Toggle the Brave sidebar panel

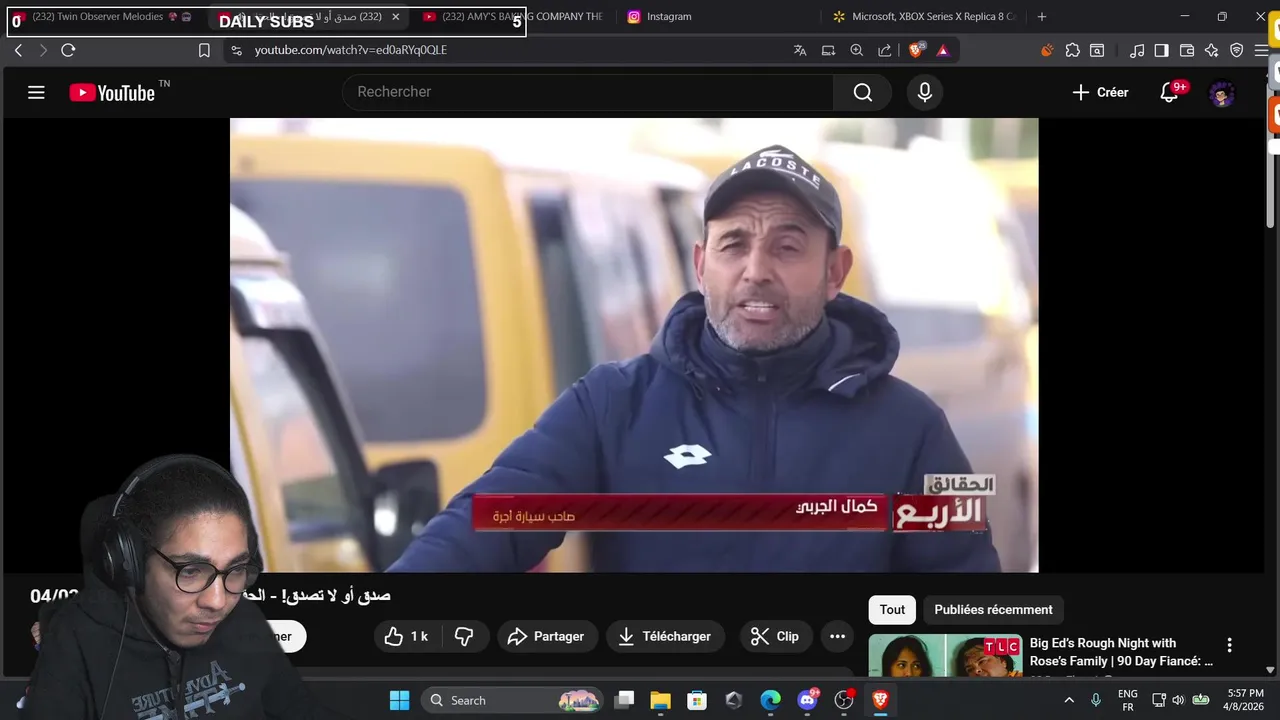pos(1161,50)
